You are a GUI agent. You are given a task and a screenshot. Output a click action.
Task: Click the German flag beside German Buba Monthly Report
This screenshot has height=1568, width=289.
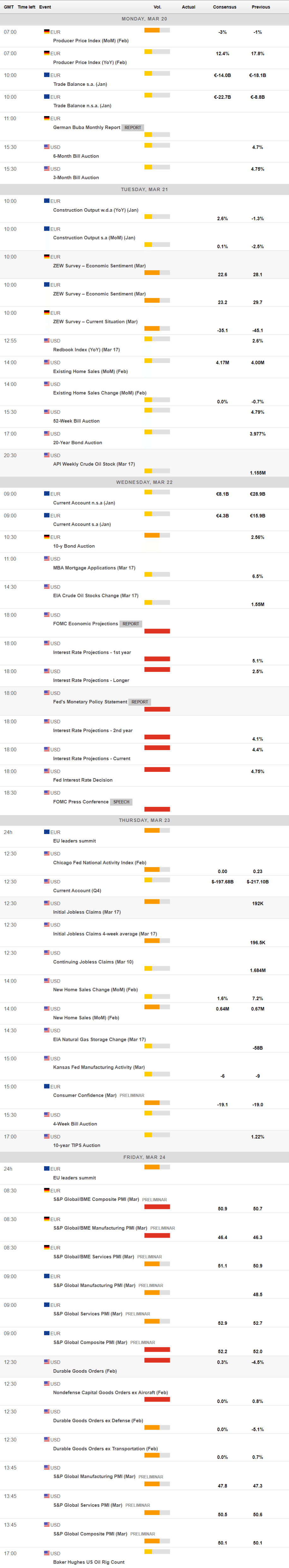tap(47, 119)
